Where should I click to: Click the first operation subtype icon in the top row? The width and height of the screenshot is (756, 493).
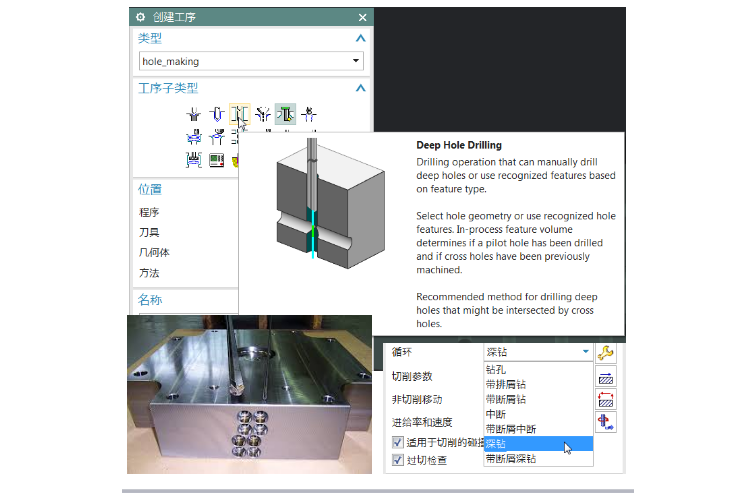coord(194,114)
